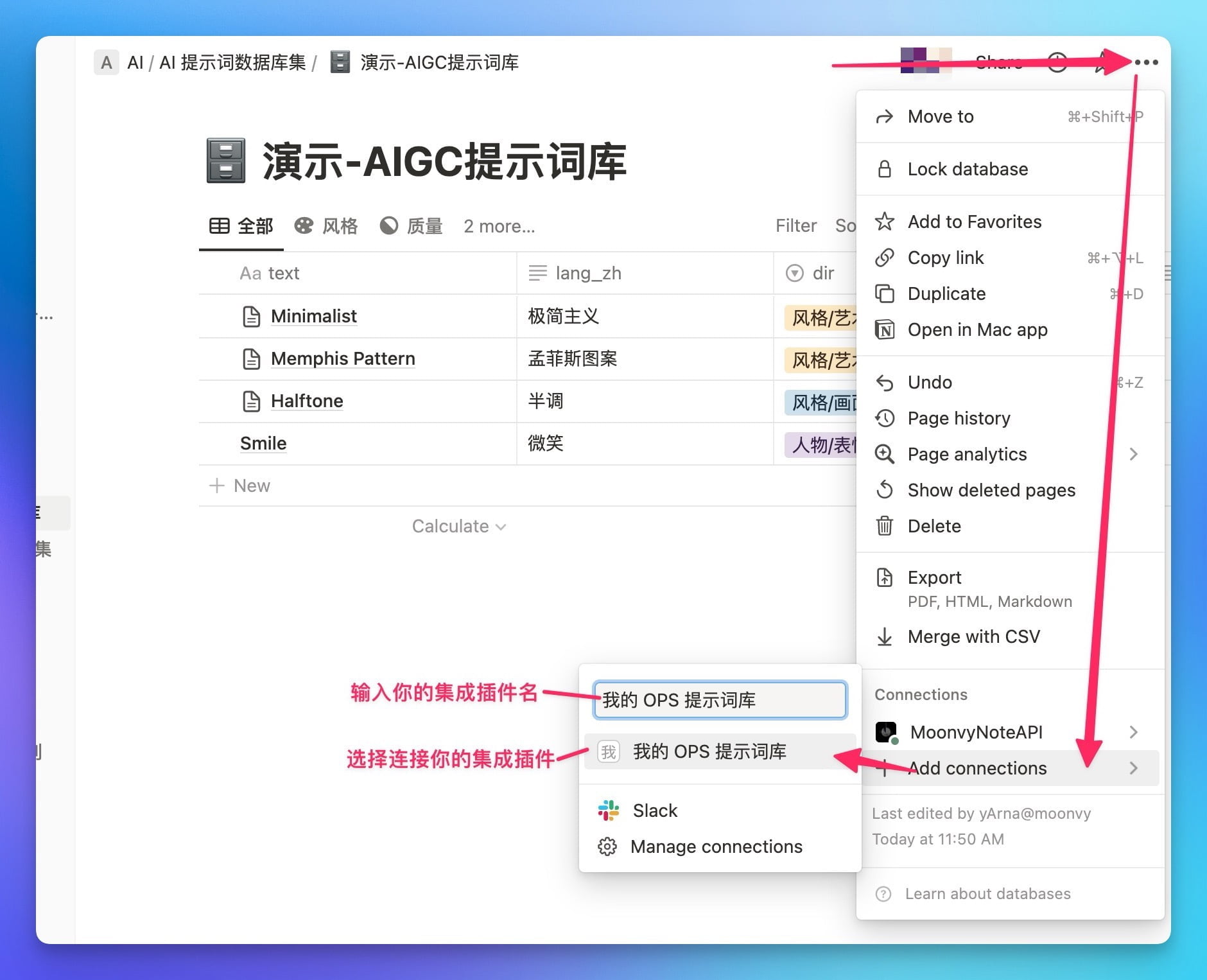
Task: Expand the MoonvyNoteAPI connection chevron
Action: (x=1133, y=732)
